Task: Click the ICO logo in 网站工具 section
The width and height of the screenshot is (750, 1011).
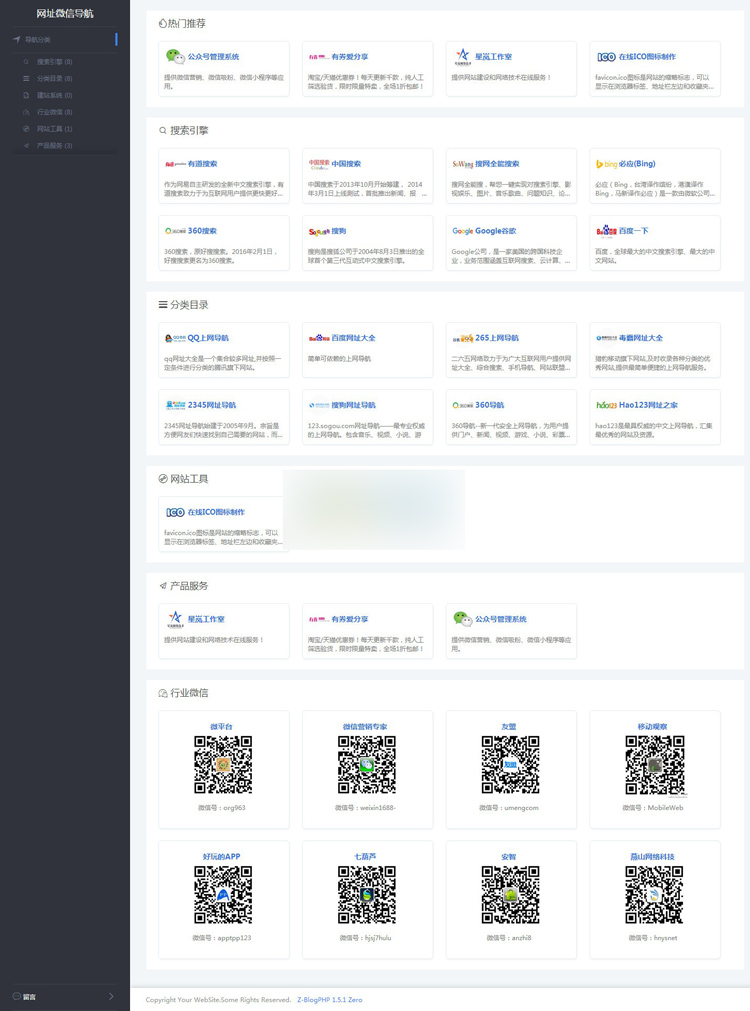Action: (175, 512)
